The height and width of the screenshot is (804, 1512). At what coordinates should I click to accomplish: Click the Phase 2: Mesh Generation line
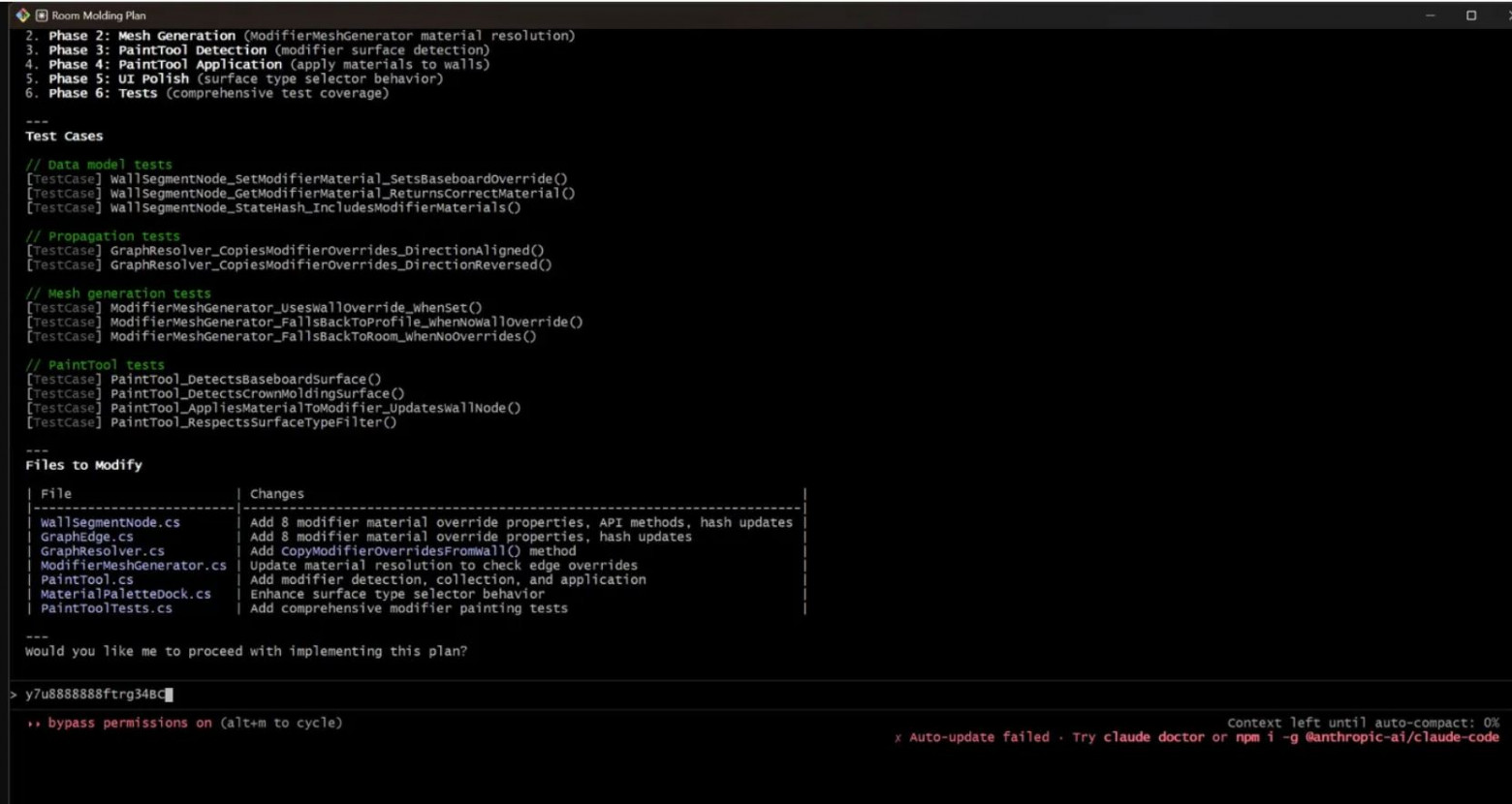300,36
